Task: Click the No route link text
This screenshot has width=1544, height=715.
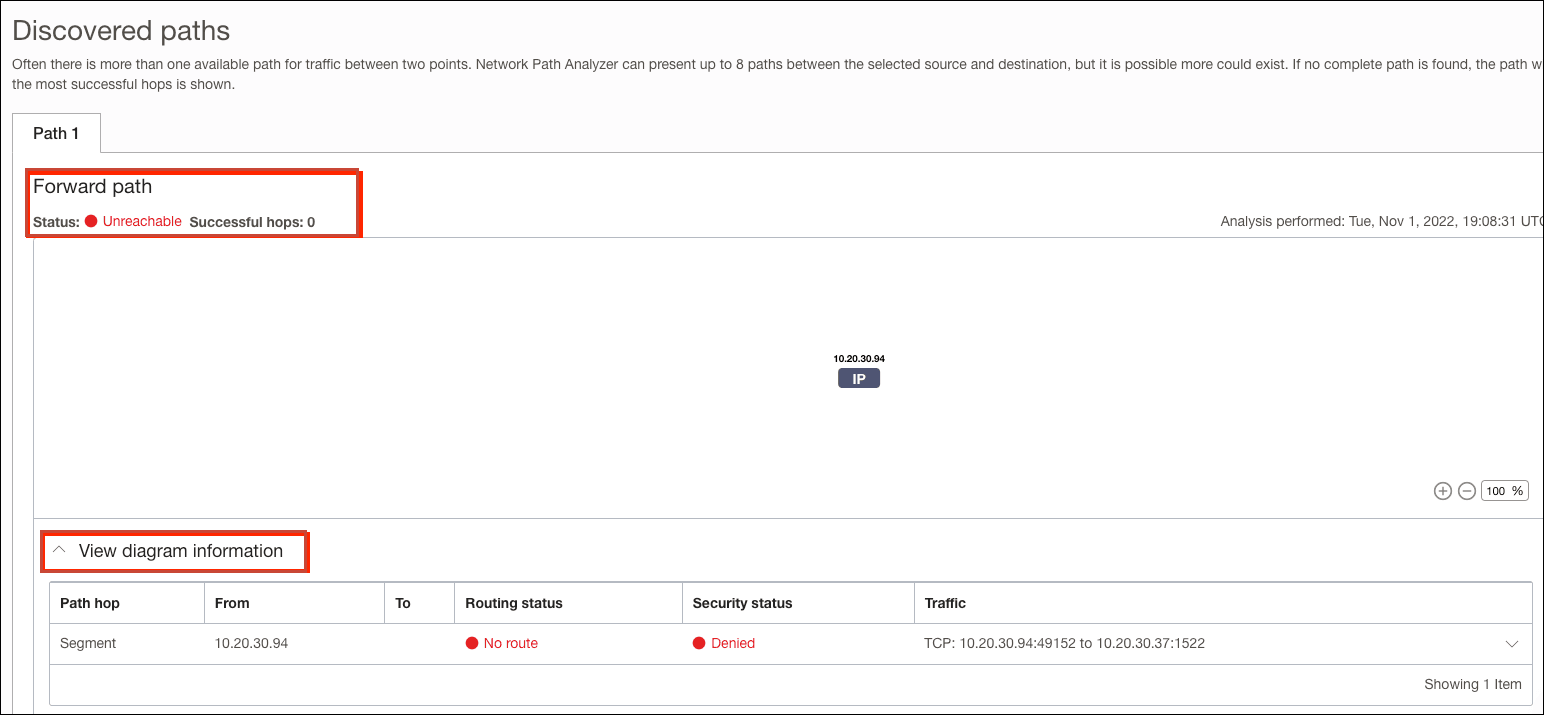Action: 513,643
